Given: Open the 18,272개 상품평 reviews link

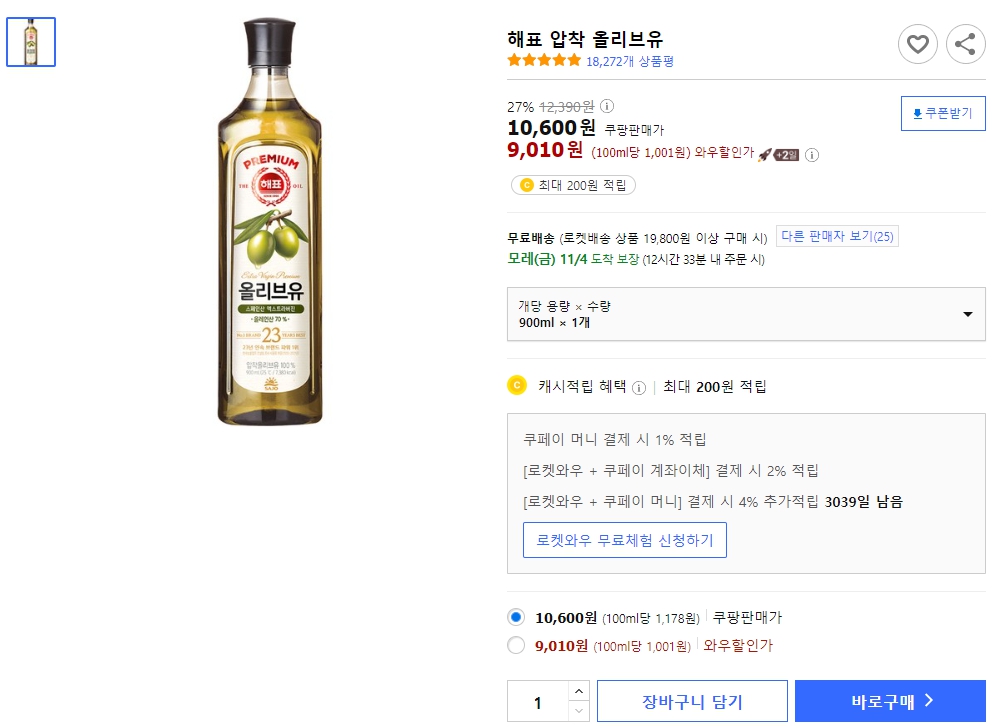Looking at the screenshot, I should pyautogui.click(x=629, y=61).
